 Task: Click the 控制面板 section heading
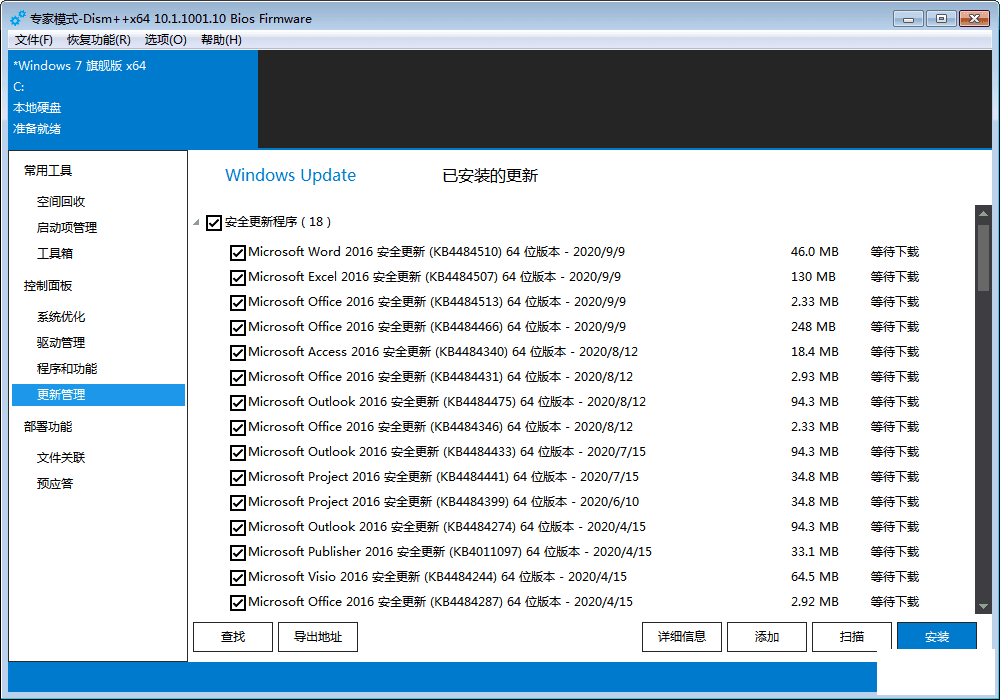(48, 286)
